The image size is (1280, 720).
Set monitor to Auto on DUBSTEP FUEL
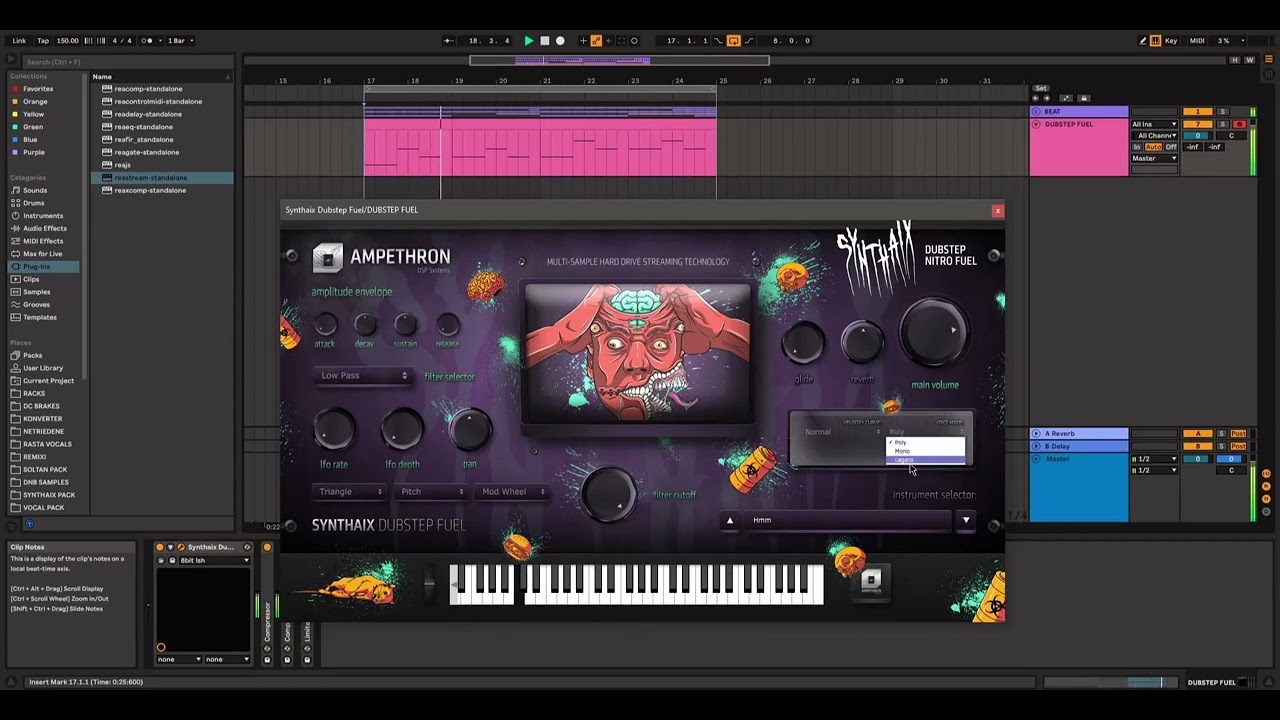(1152, 147)
